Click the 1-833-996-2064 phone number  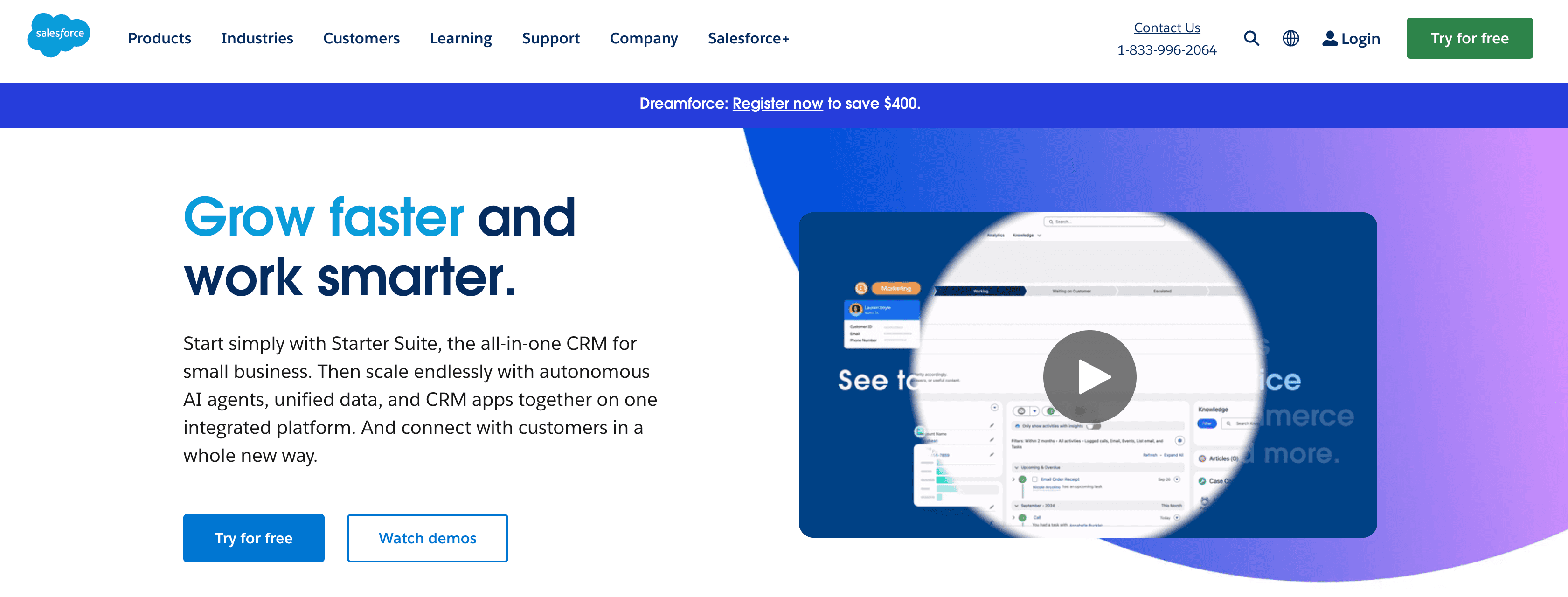coord(1166,50)
